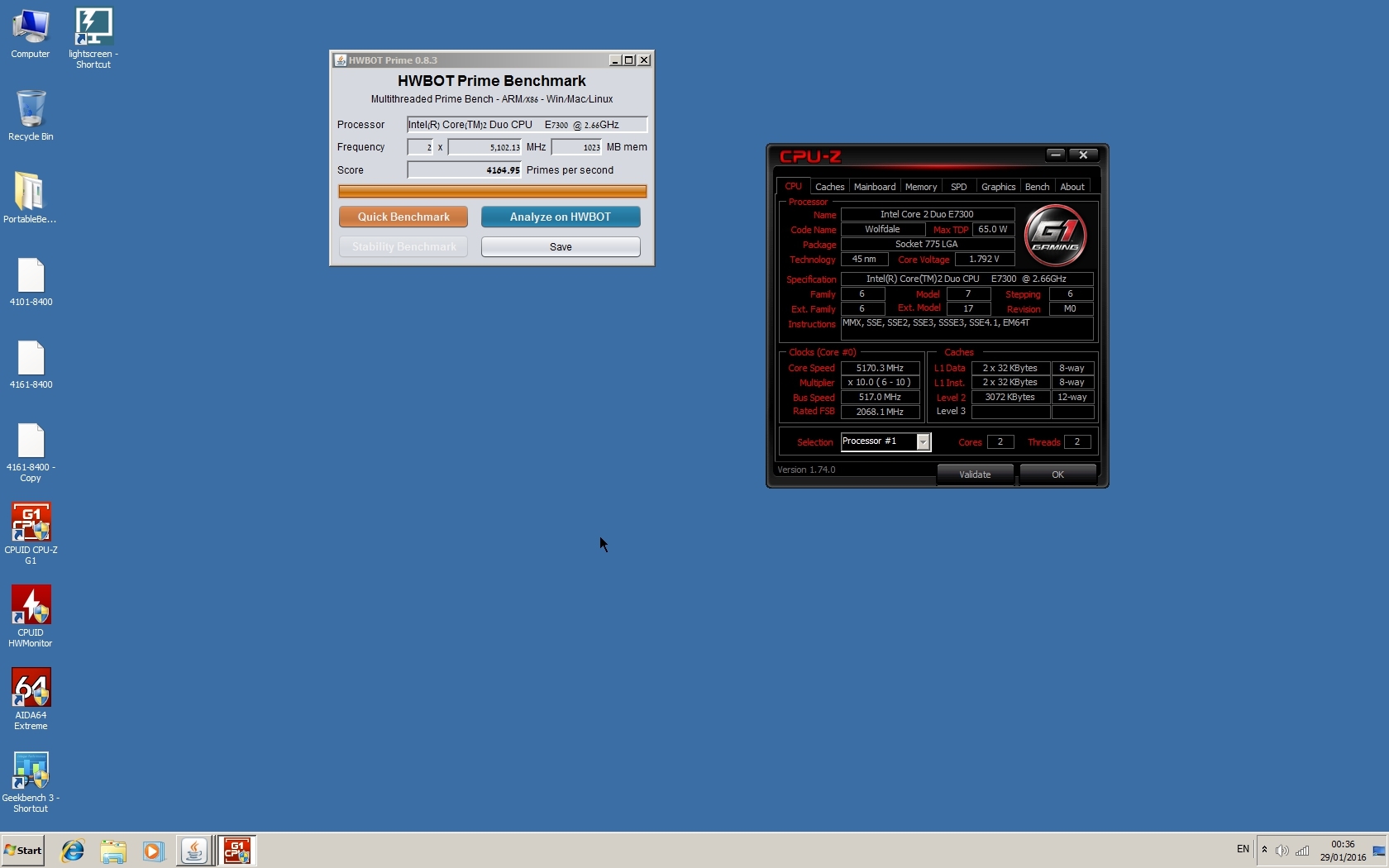1389x868 pixels.
Task: Click the Rated FSB value 2068.1 MHz
Action: [x=881, y=412]
